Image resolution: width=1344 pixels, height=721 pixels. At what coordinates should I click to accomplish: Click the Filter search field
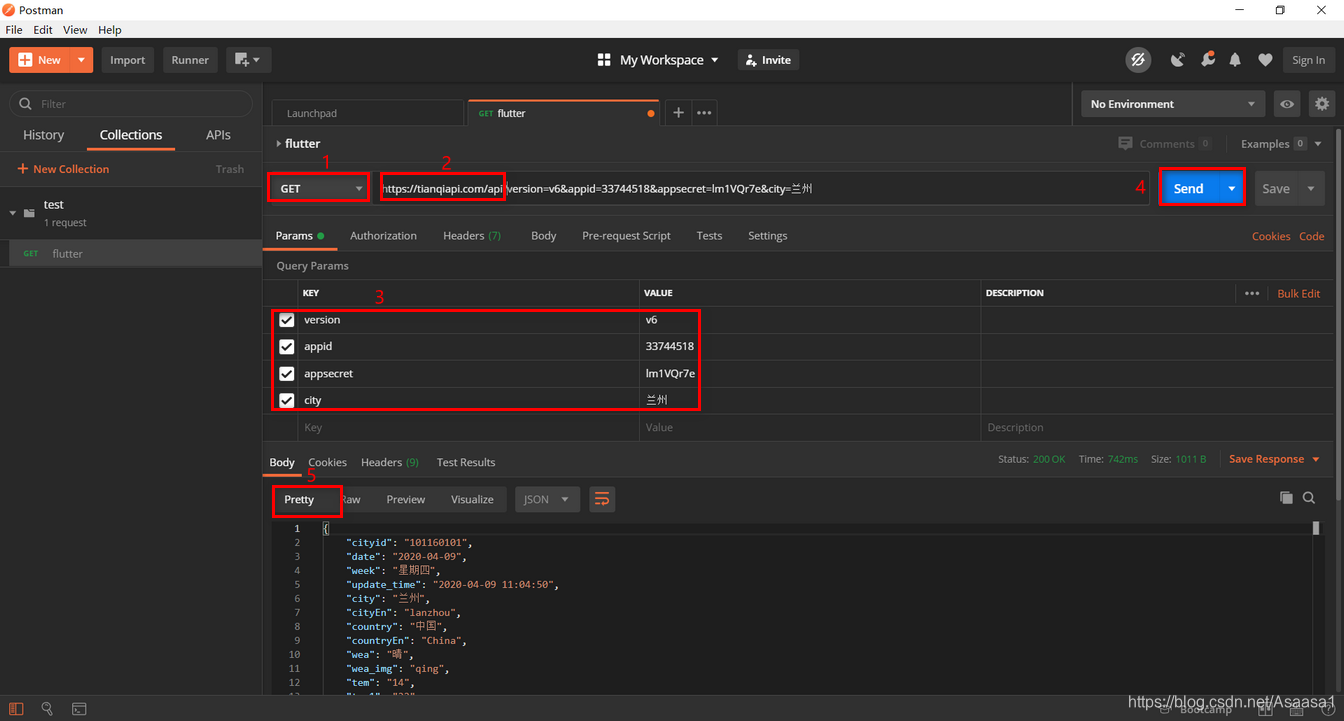click(x=131, y=104)
